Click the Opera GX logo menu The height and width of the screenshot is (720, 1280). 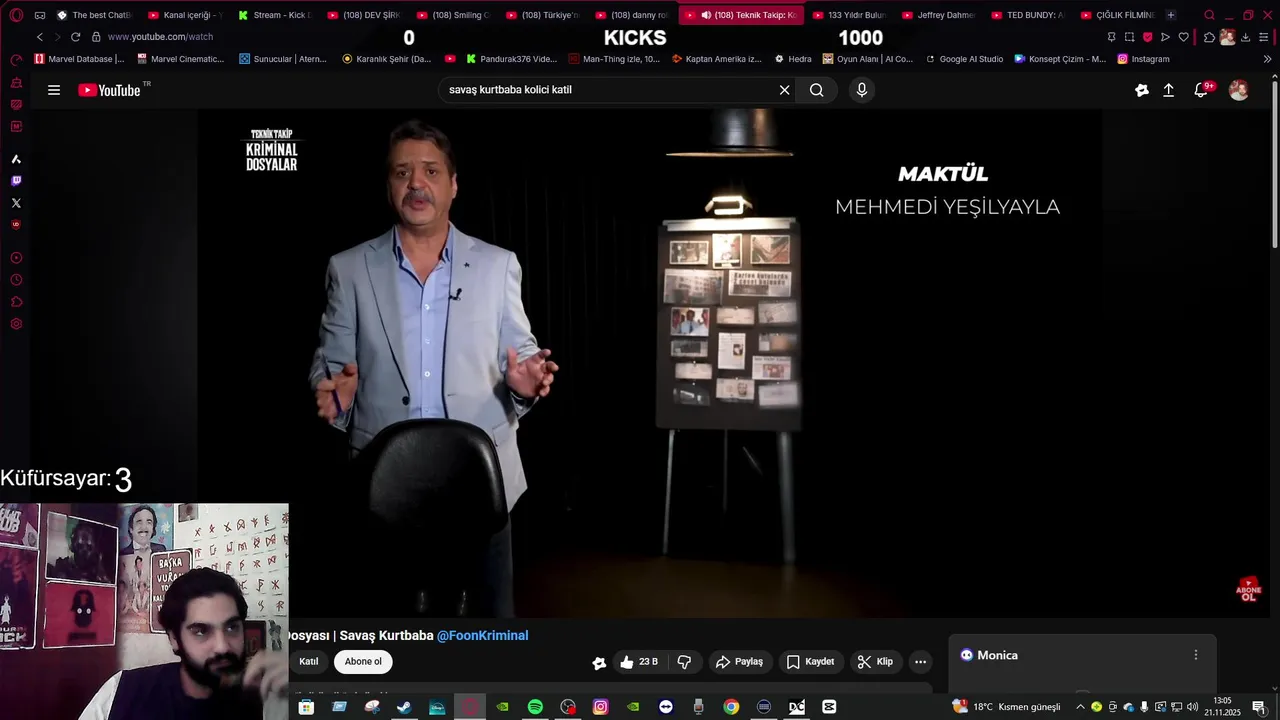[x=16, y=15]
